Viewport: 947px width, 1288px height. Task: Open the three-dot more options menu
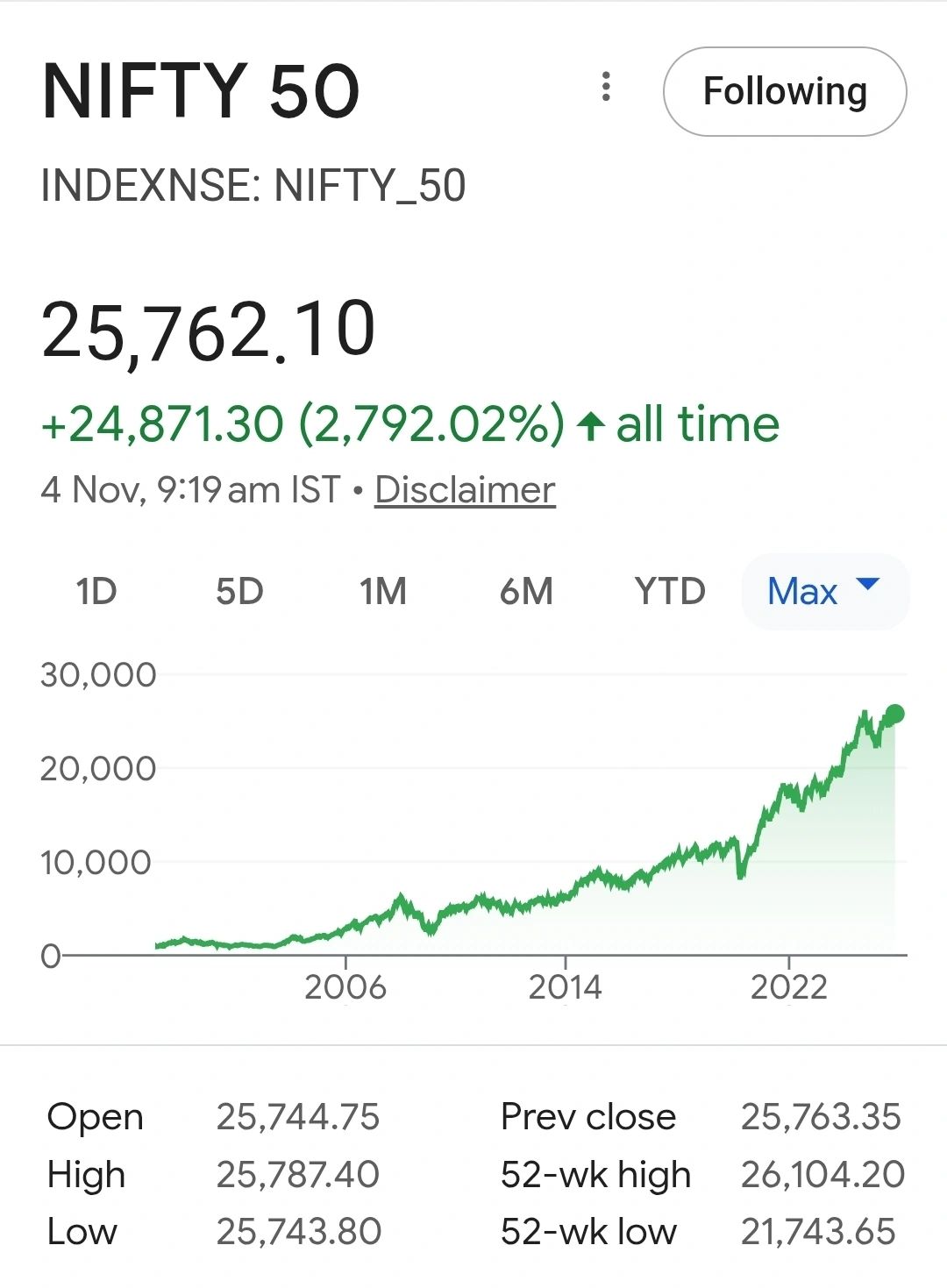pyautogui.click(x=605, y=87)
